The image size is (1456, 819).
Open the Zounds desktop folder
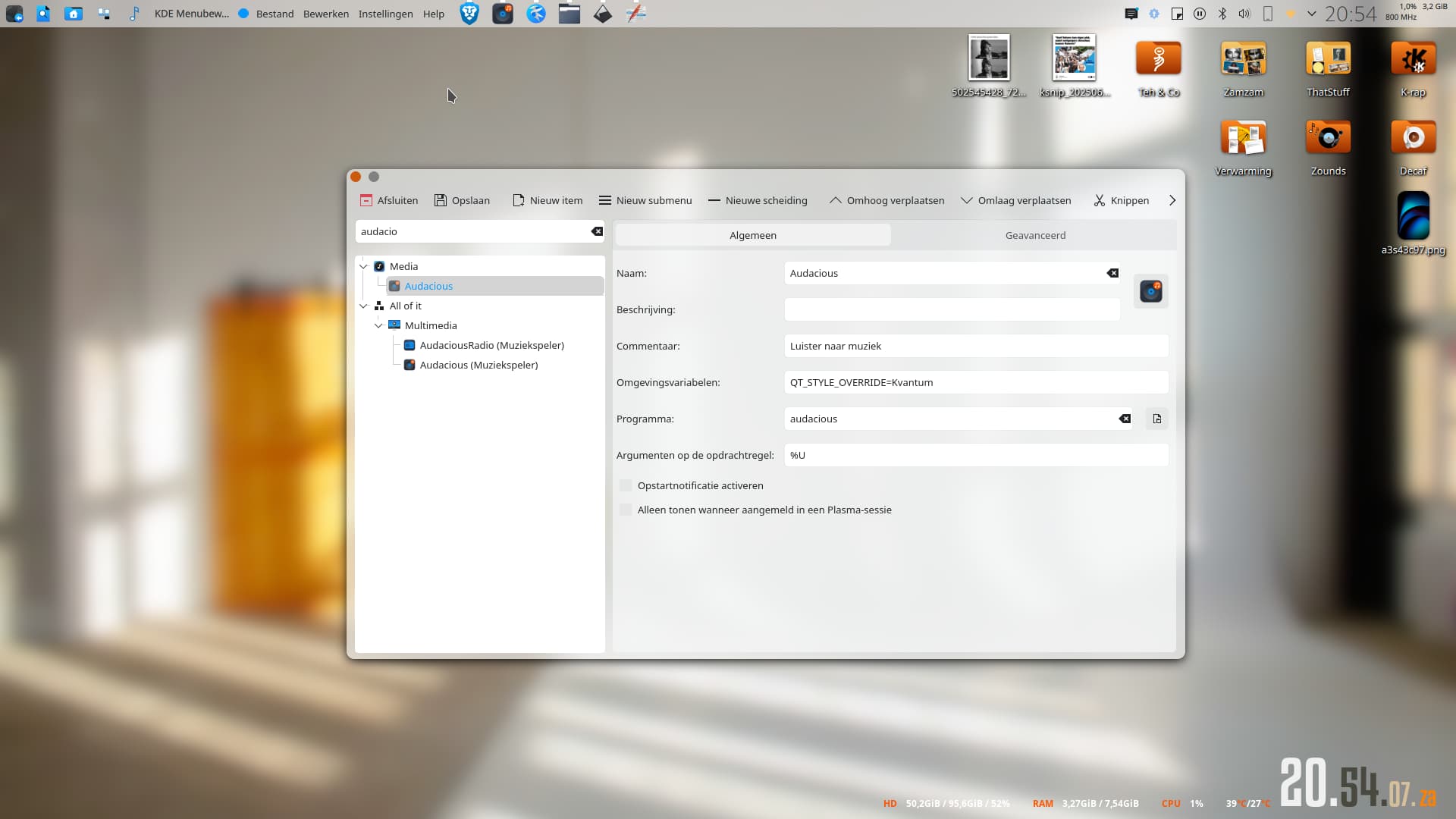1329,147
